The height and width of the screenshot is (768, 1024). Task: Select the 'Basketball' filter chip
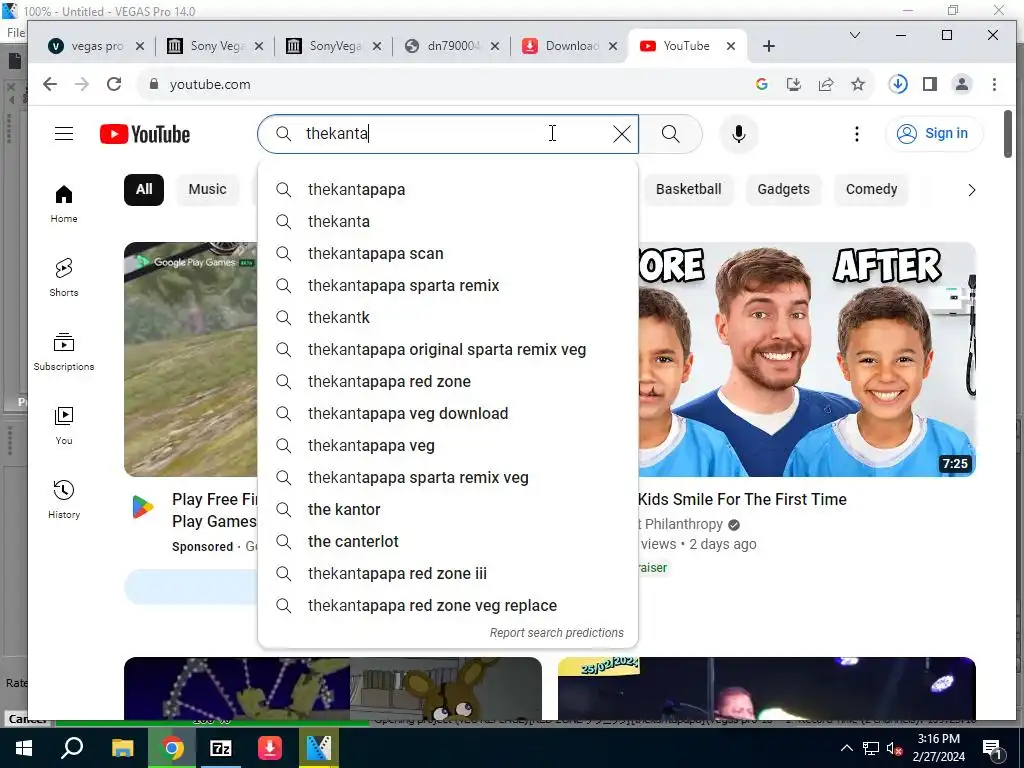coord(688,189)
